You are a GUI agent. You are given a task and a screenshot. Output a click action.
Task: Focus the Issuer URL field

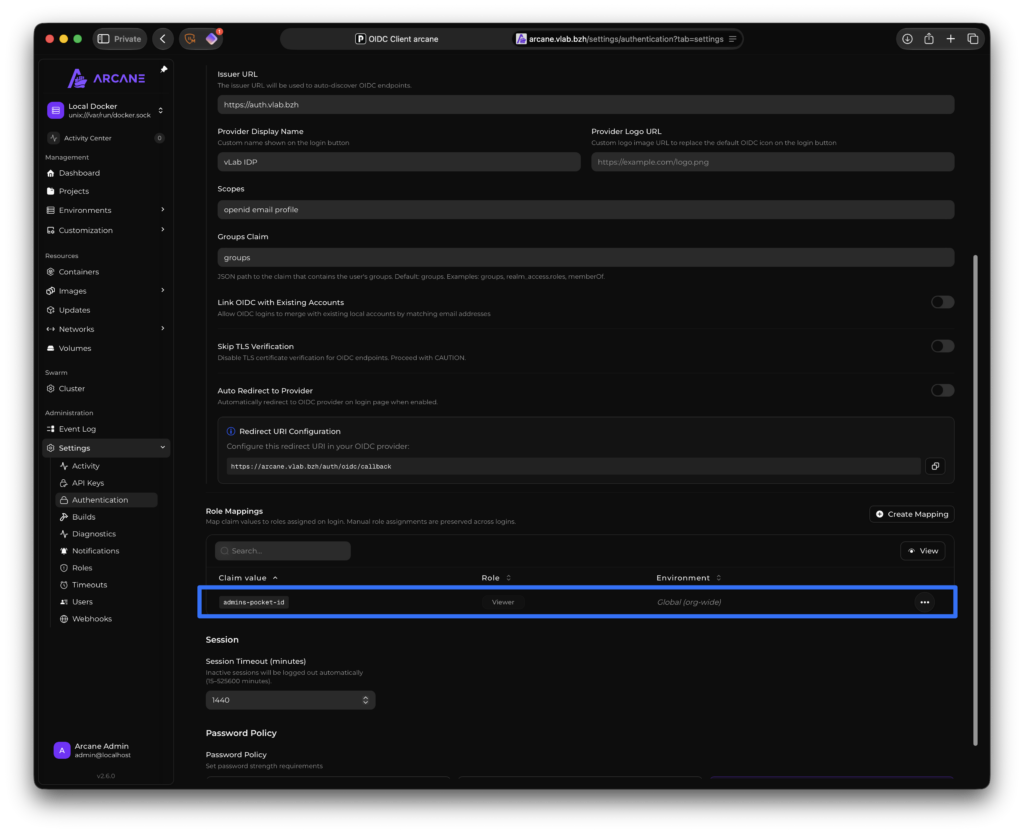pyautogui.click(x=586, y=104)
